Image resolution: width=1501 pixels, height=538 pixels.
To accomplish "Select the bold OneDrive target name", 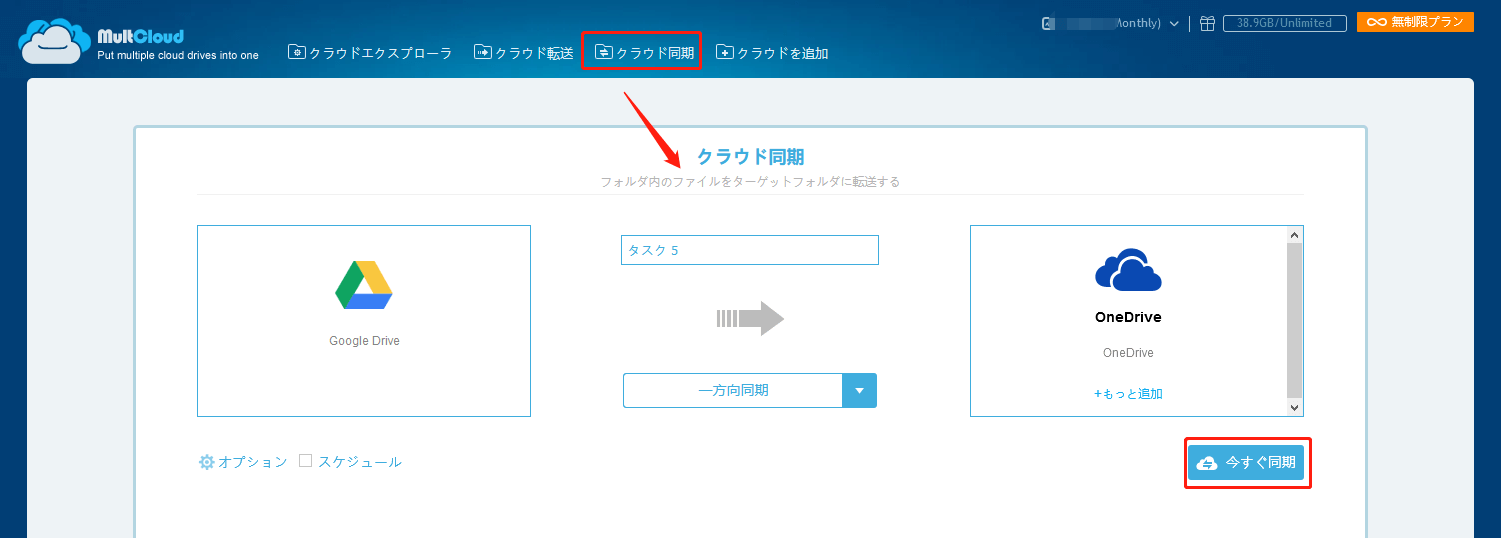I will point(1128,318).
